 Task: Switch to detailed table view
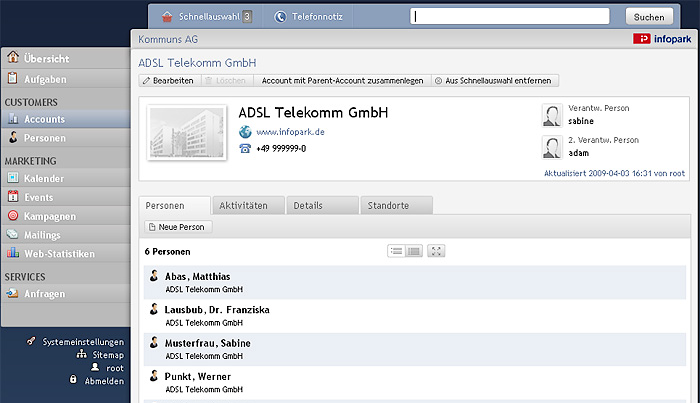(414, 251)
